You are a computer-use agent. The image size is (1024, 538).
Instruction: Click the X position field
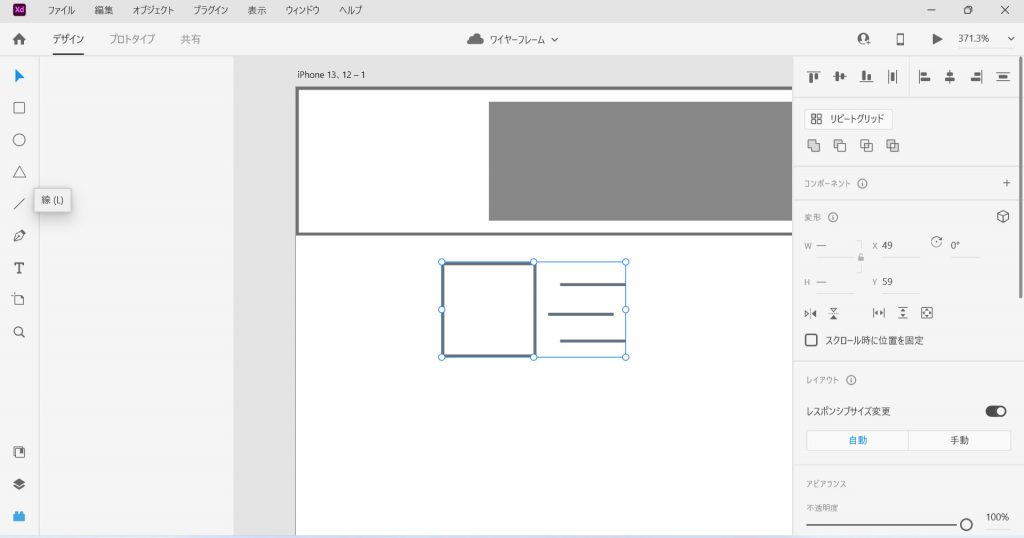901,245
